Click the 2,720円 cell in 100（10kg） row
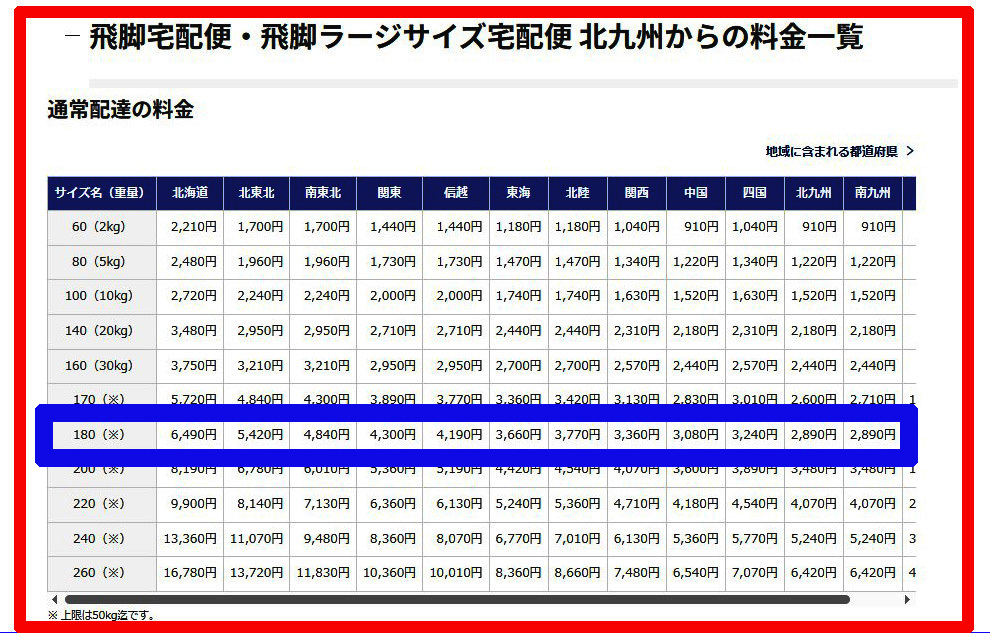 coord(190,297)
